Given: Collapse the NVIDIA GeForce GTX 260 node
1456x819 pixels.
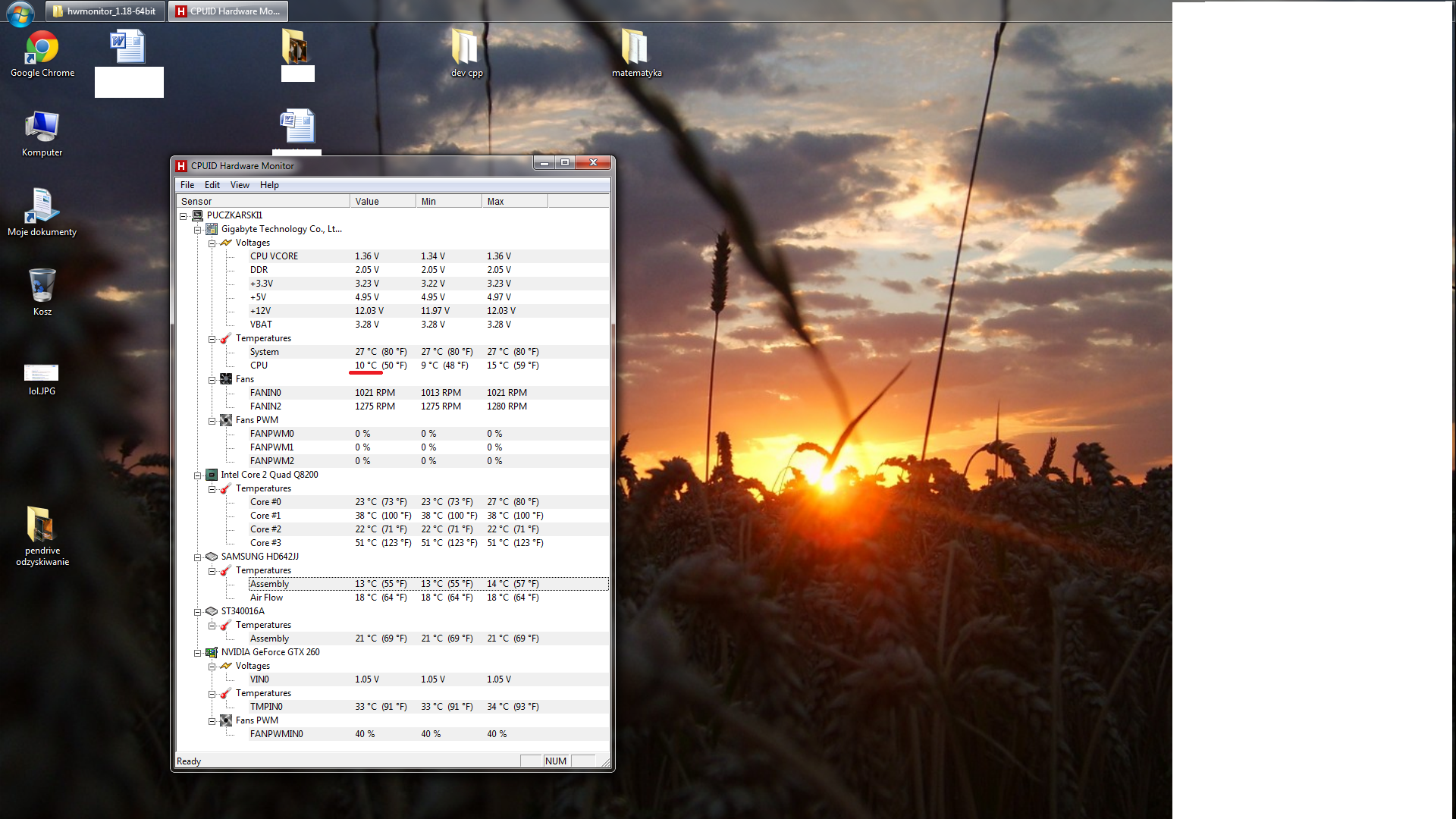Looking at the screenshot, I should 198,653.
